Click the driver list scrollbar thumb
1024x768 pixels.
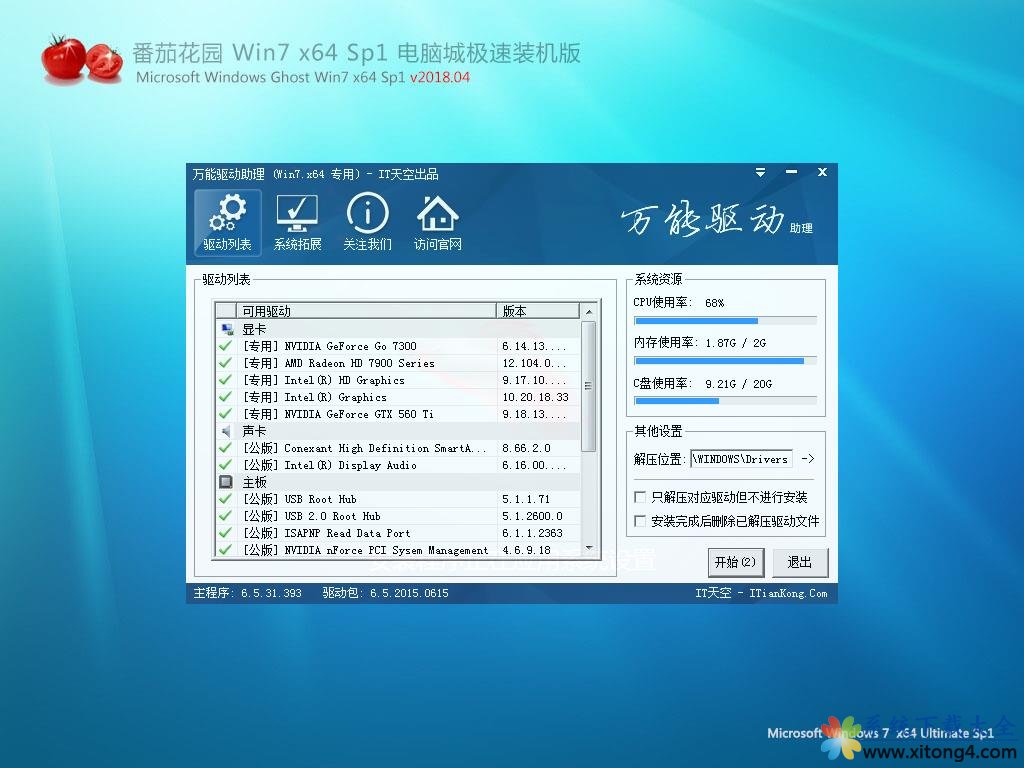(x=588, y=386)
